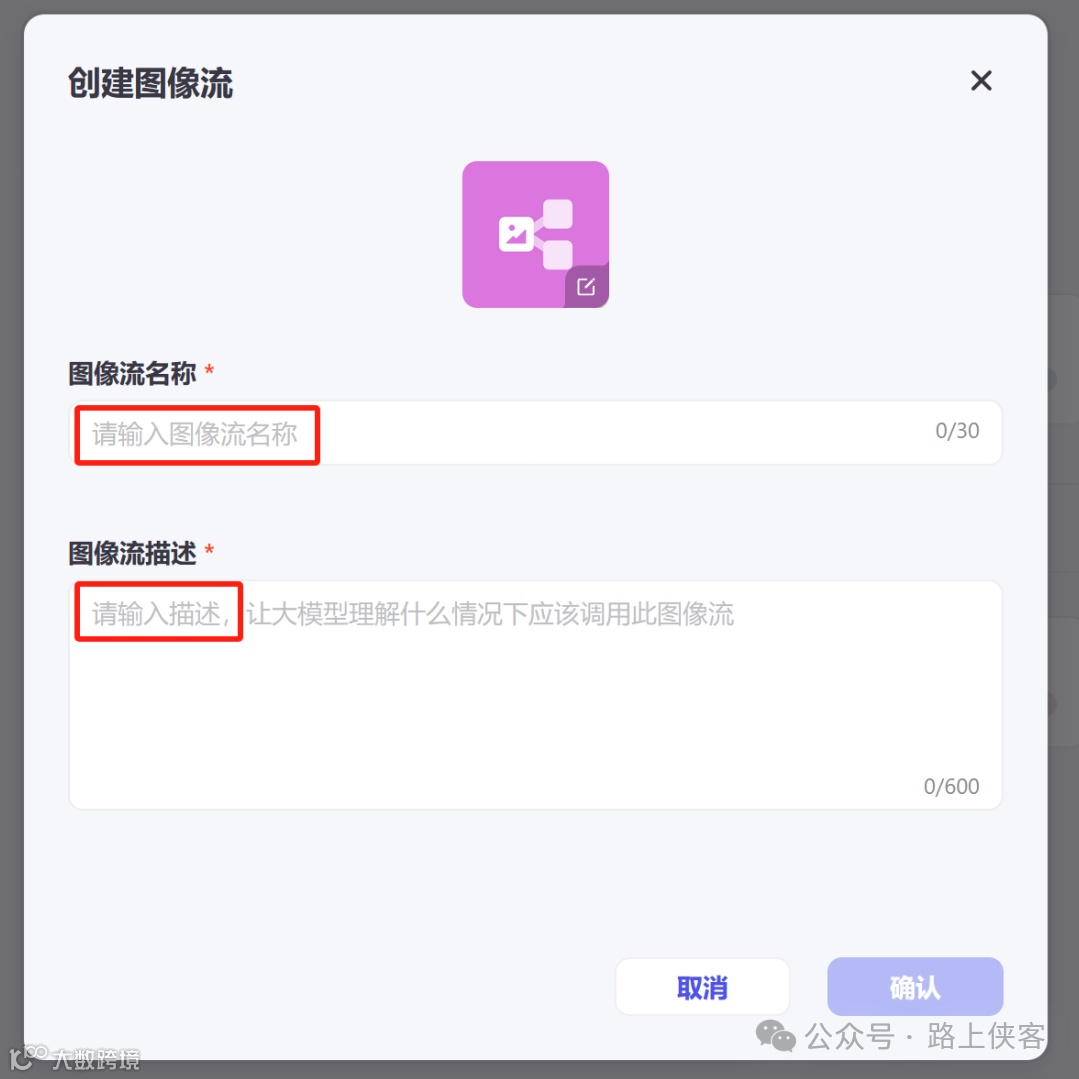Click the 确认 button
Viewport: 1079px width, 1079px height.
915,987
